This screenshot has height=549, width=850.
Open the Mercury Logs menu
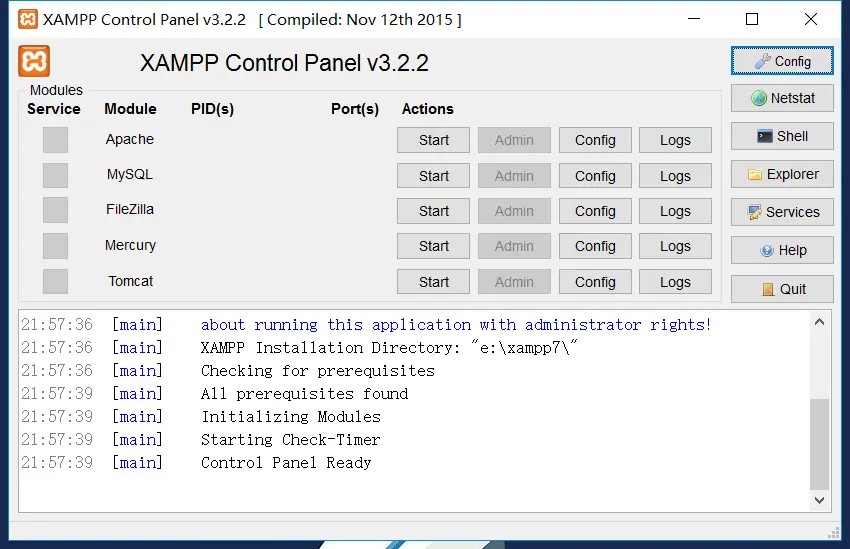pos(675,246)
